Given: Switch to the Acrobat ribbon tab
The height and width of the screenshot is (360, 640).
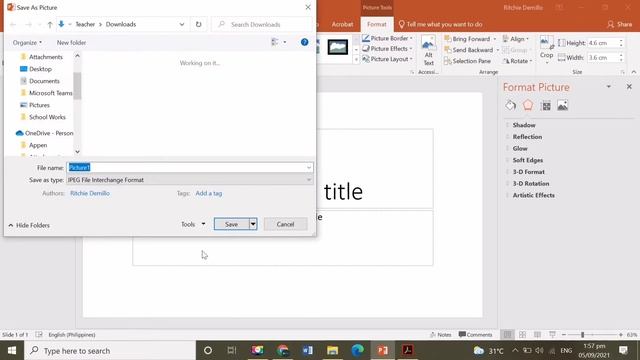Looking at the screenshot, I should [x=342, y=24].
